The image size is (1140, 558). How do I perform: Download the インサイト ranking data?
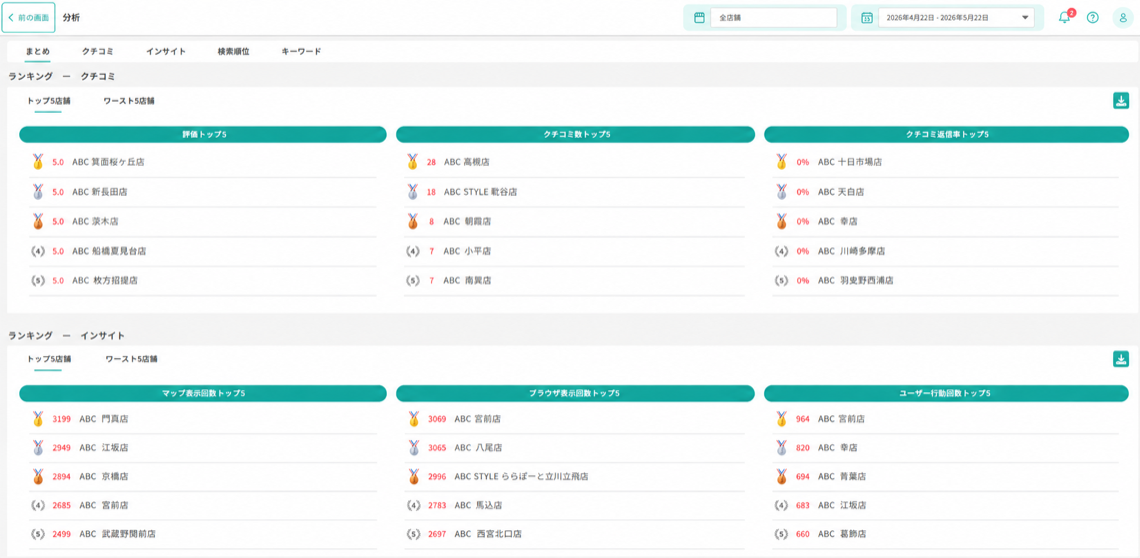(x=1120, y=359)
